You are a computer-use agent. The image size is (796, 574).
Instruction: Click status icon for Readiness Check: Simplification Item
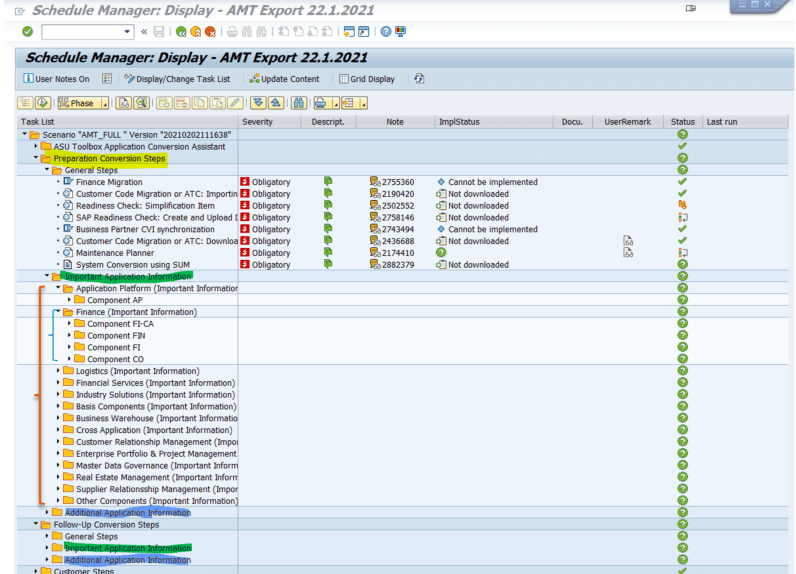click(x=682, y=206)
